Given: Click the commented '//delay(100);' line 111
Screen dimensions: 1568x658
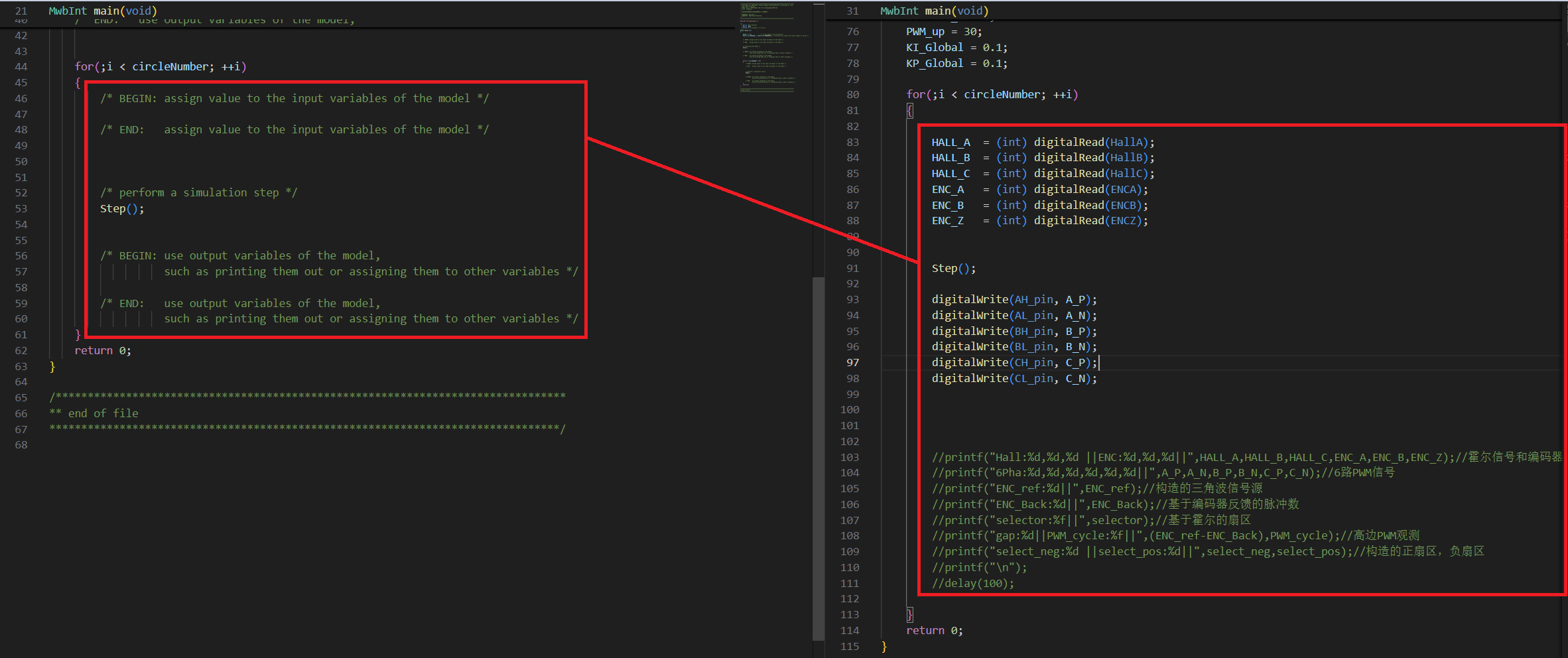Looking at the screenshot, I should pos(973,583).
